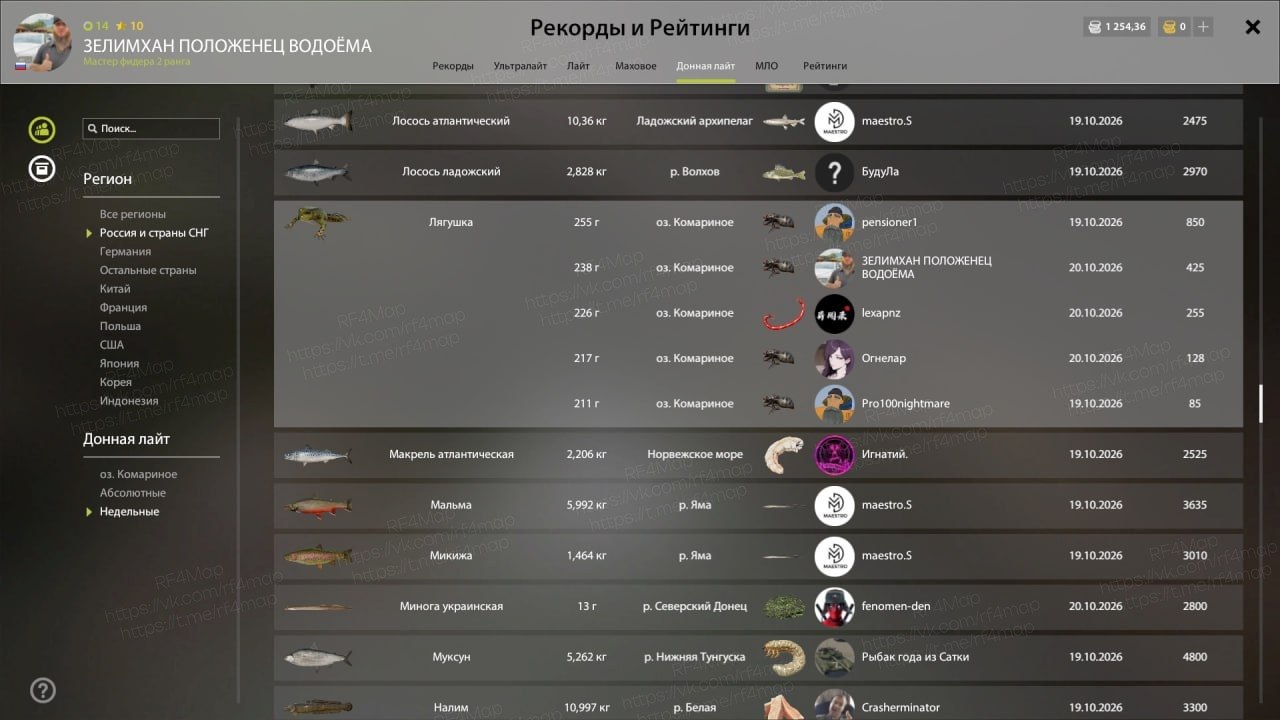Click the plus icon to add gold

1203,27
